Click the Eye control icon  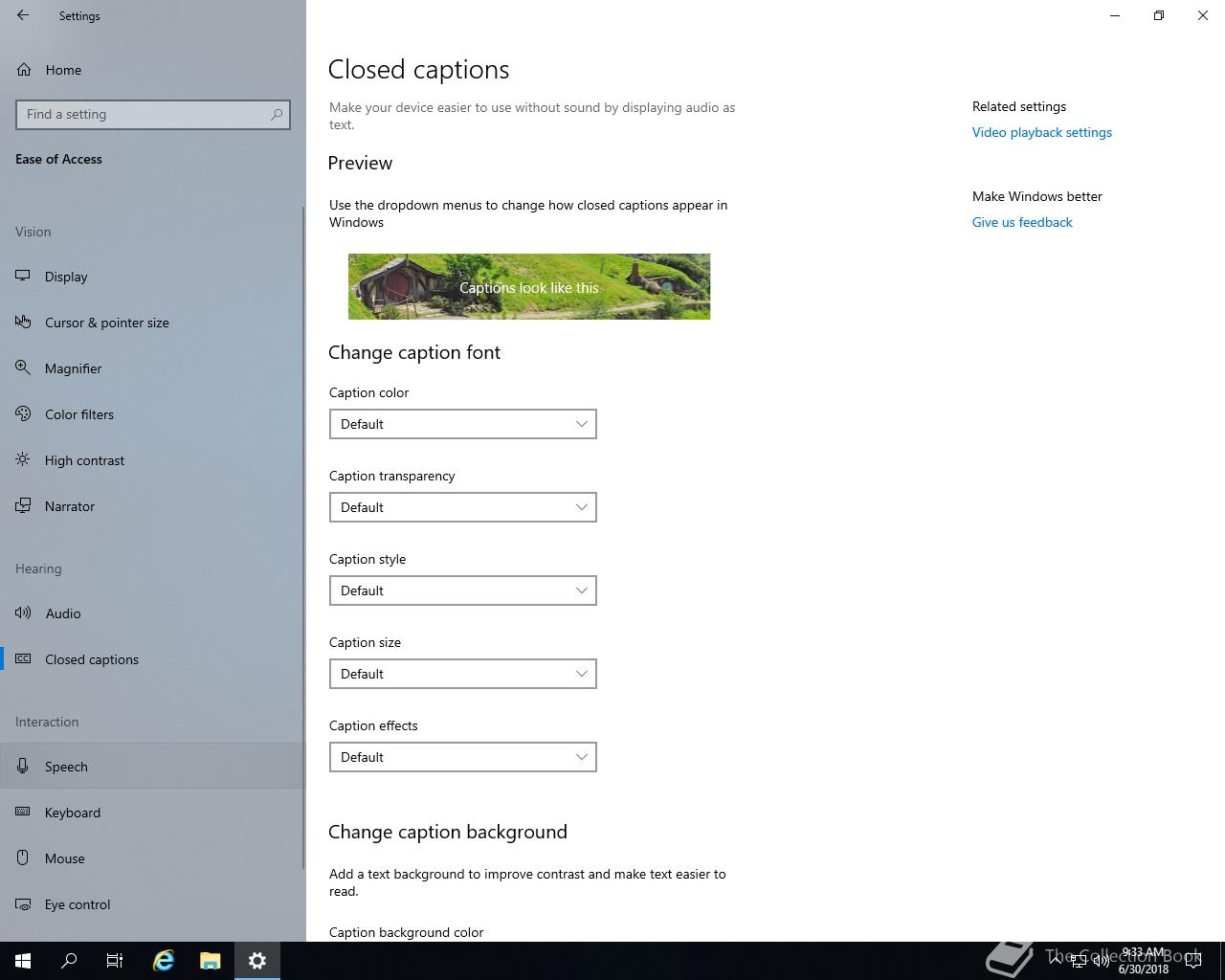(x=23, y=904)
